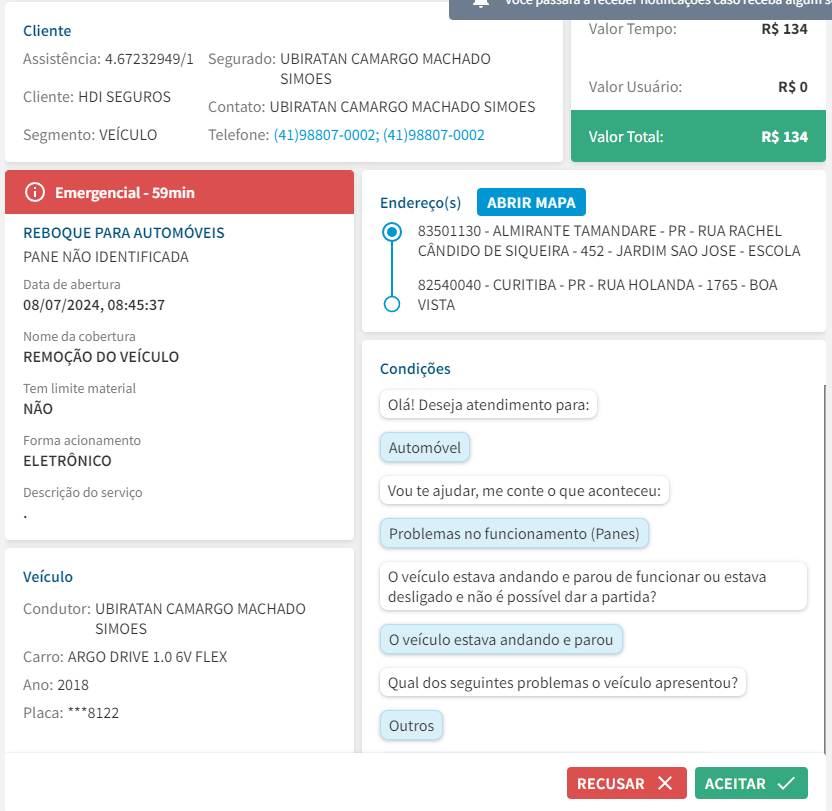Click the Valor Usuário R$ 0 amount

[793, 87]
